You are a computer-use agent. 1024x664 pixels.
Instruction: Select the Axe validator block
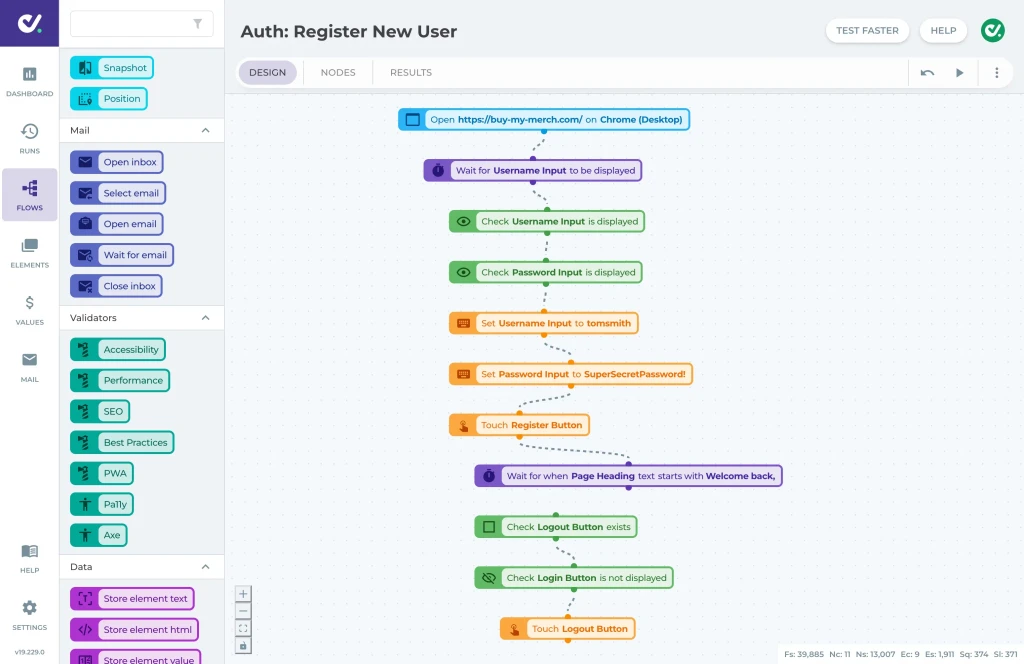[x=99, y=535]
